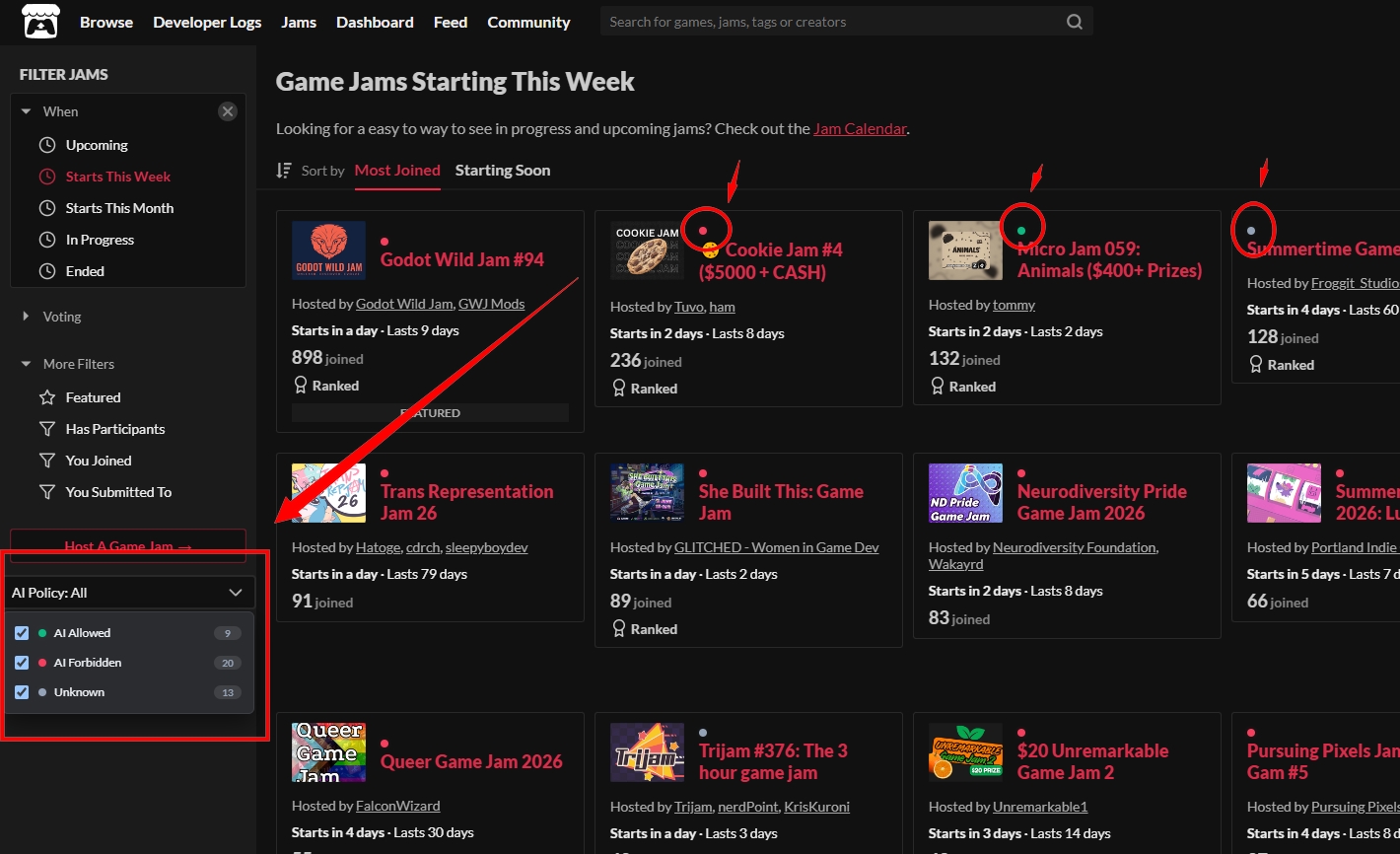Go to the Dashboard page
1400x854 pixels.
(375, 22)
